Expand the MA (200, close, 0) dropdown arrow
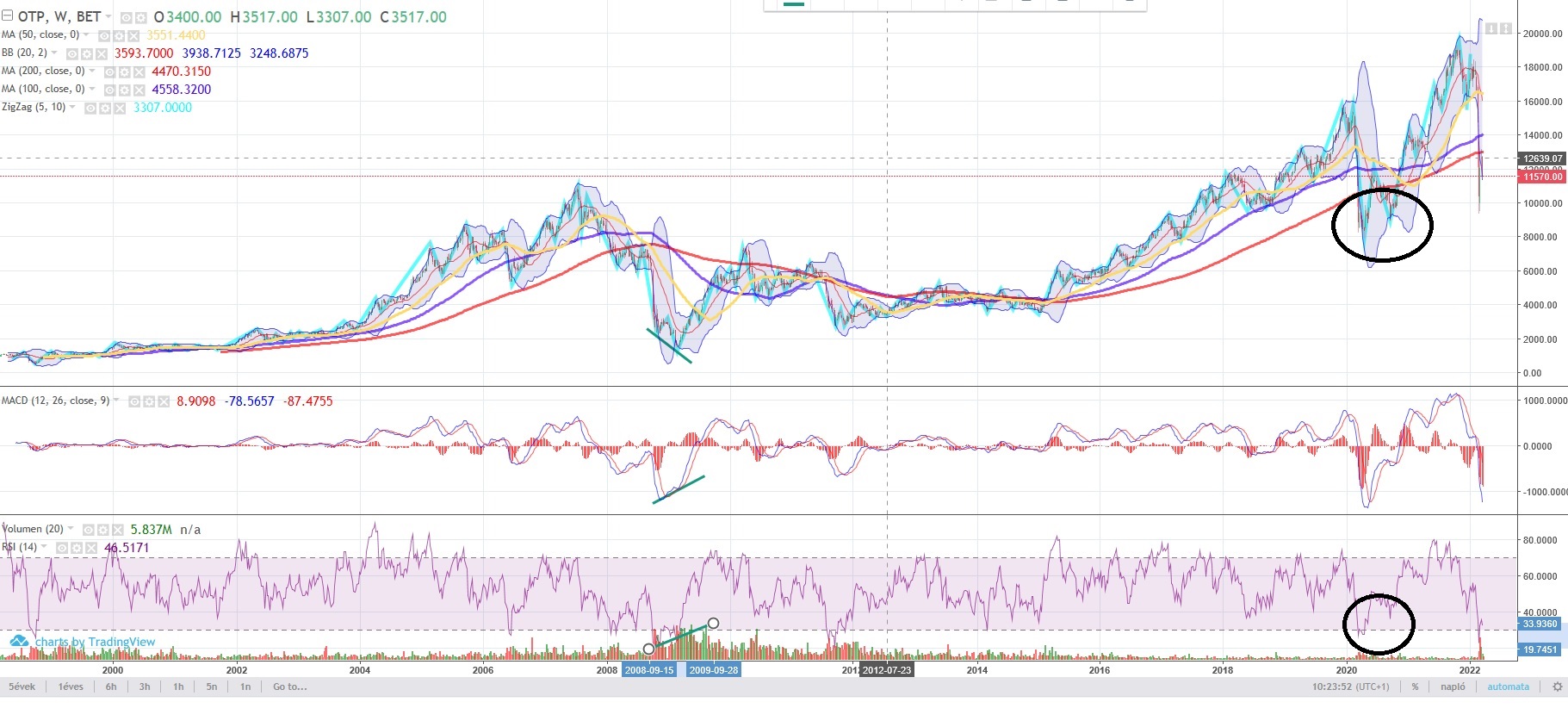Viewport: 1568px width, 727px height. point(93,71)
